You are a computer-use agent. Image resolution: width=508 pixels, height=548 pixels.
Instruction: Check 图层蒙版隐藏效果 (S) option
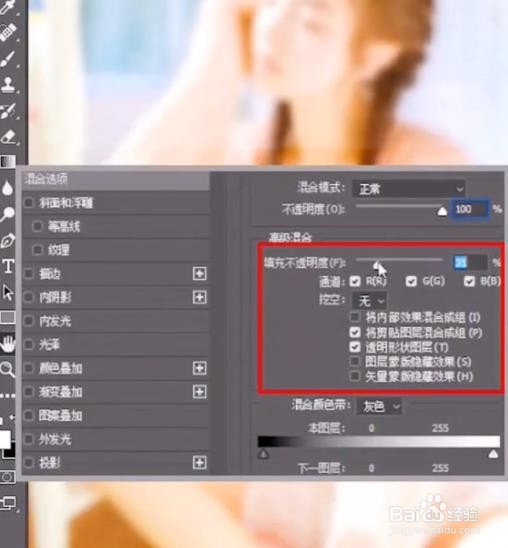[355, 361]
